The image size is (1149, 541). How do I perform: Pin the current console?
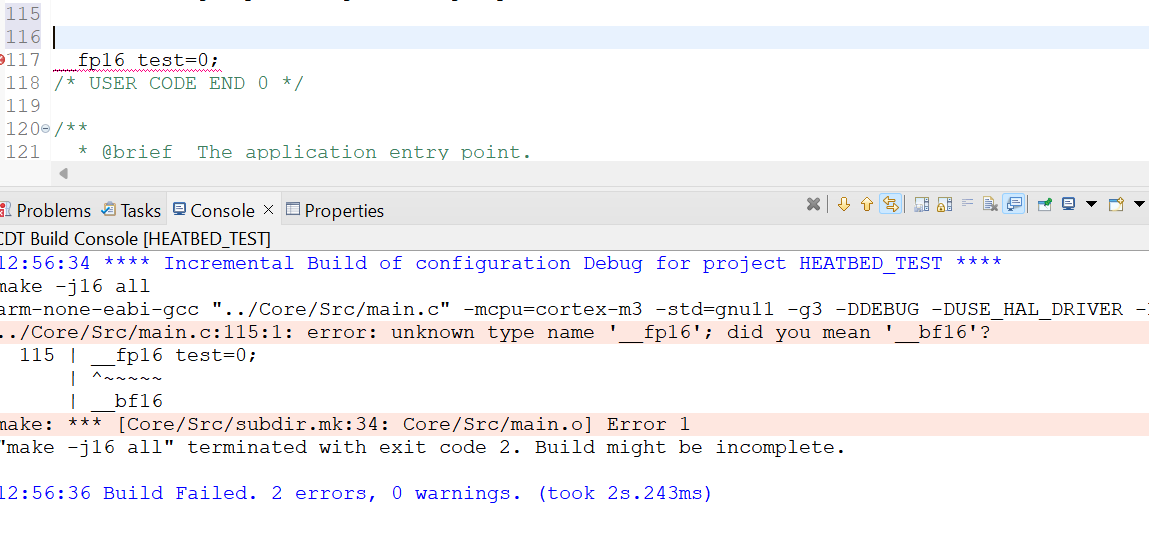(x=1044, y=204)
